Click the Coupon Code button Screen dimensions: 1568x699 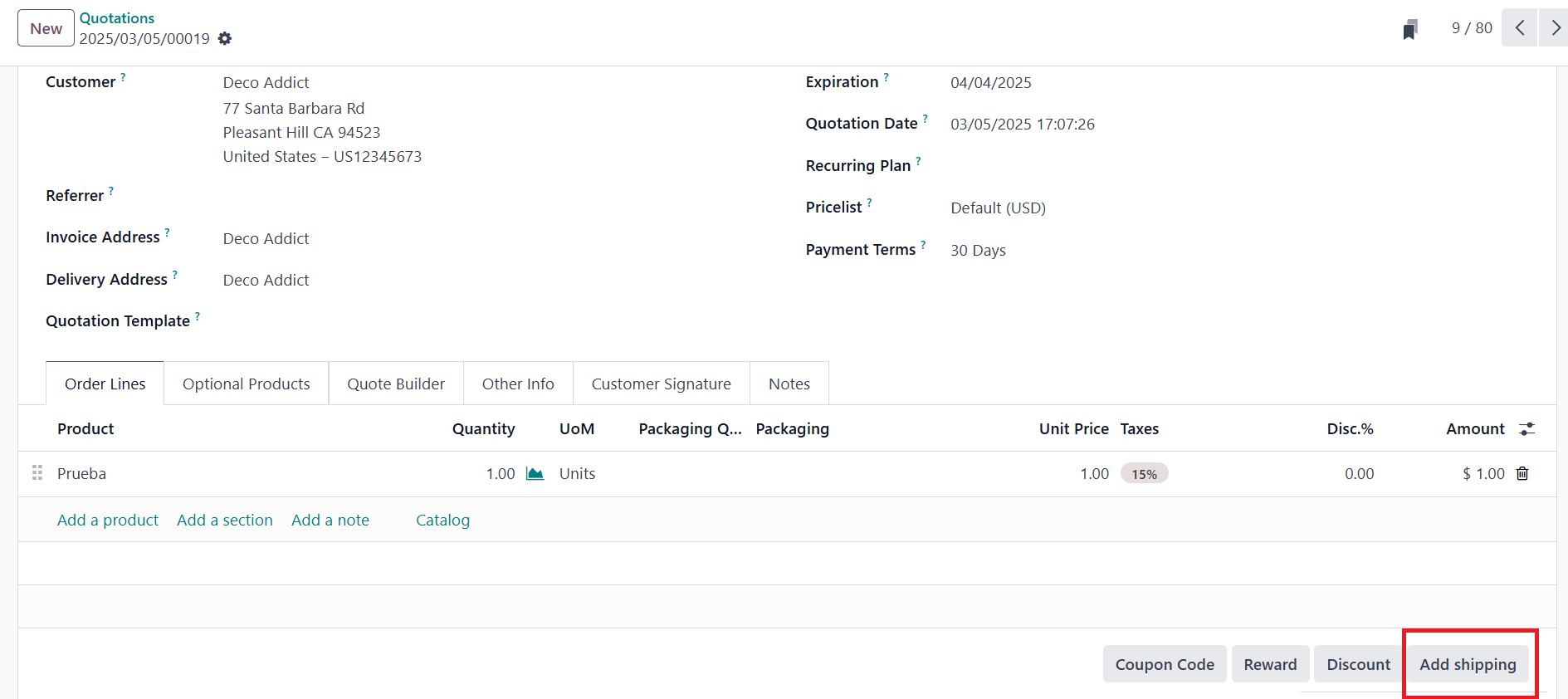1164,665
